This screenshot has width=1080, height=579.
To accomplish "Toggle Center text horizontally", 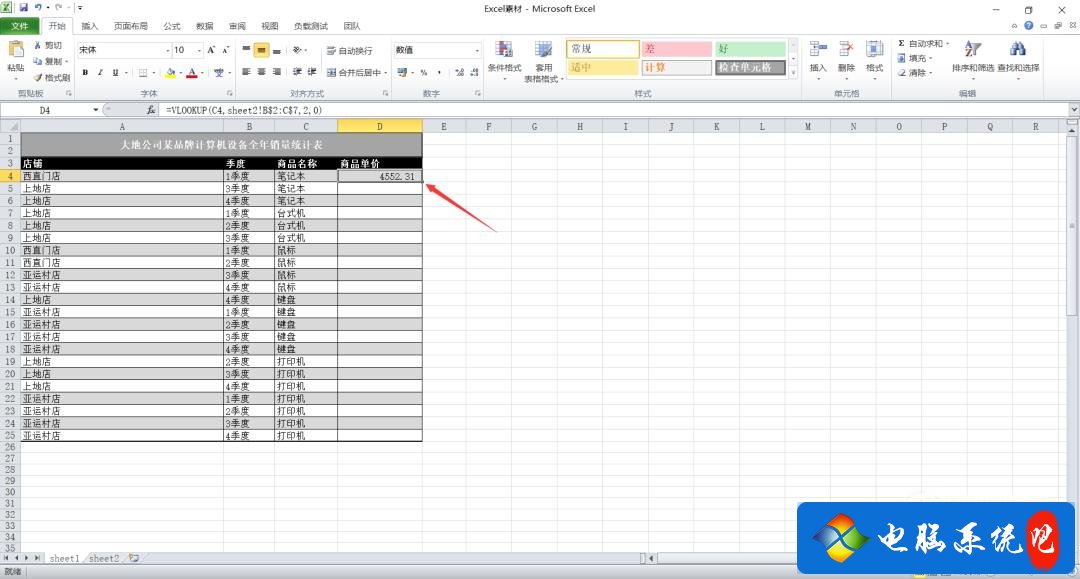I will pos(261,72).
